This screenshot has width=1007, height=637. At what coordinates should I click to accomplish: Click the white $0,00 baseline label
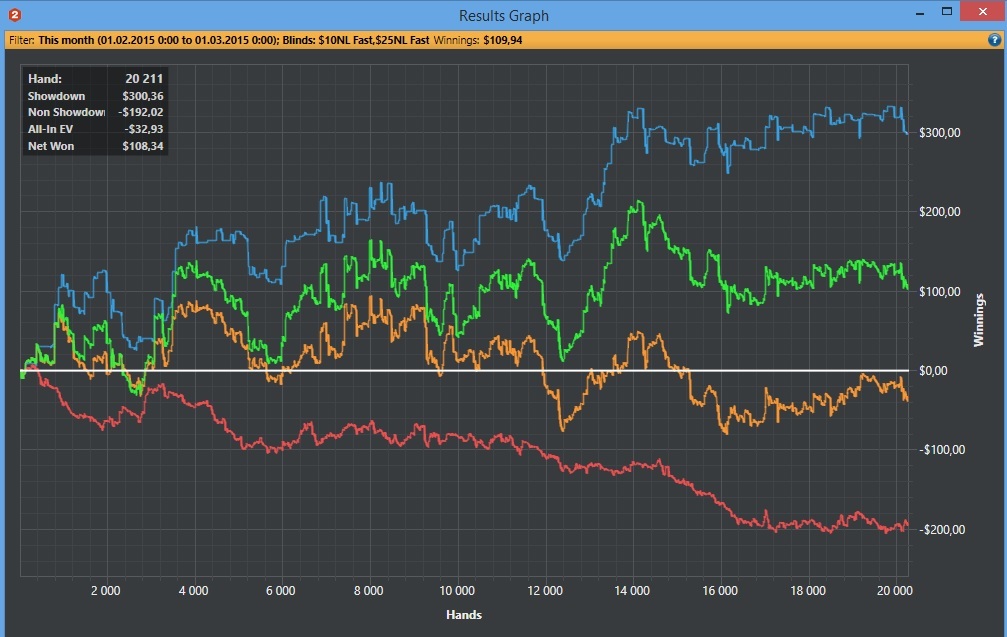click(x=933, y=371)
